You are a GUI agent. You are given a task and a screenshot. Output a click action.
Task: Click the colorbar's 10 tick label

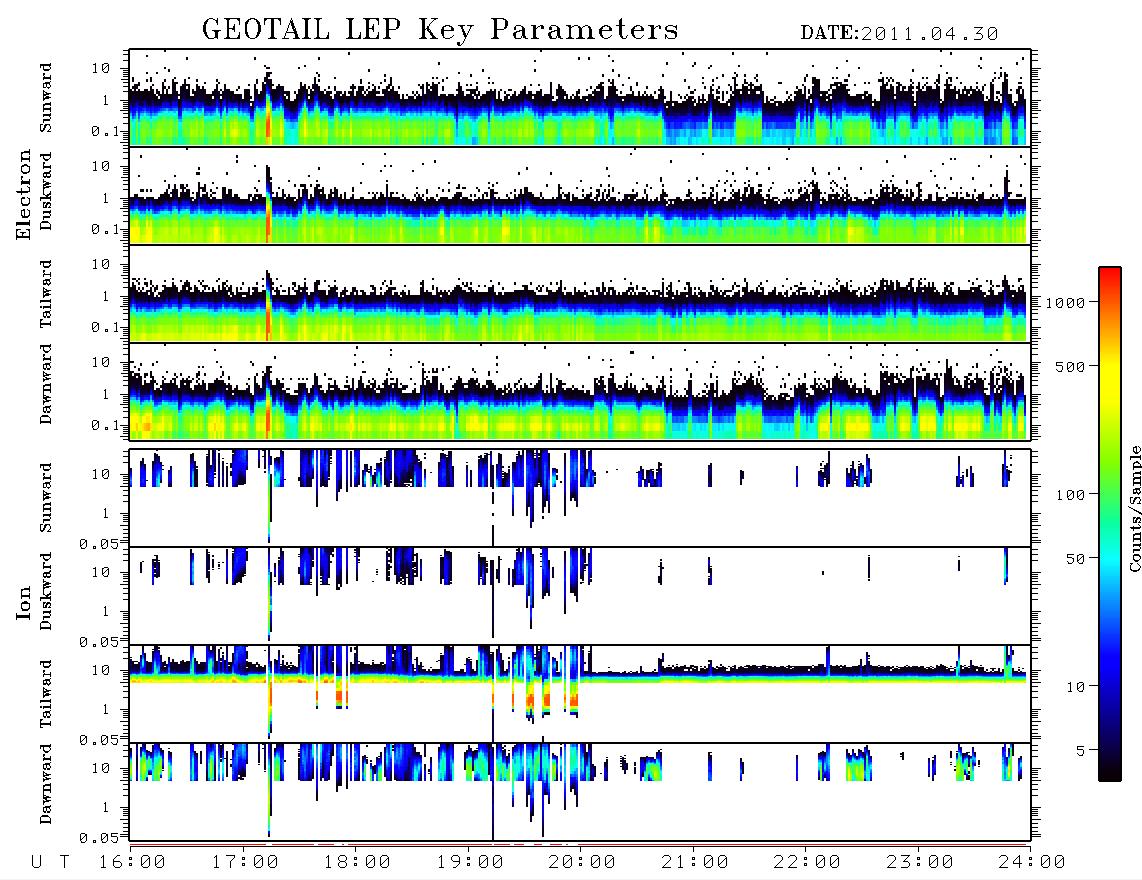1076,686
